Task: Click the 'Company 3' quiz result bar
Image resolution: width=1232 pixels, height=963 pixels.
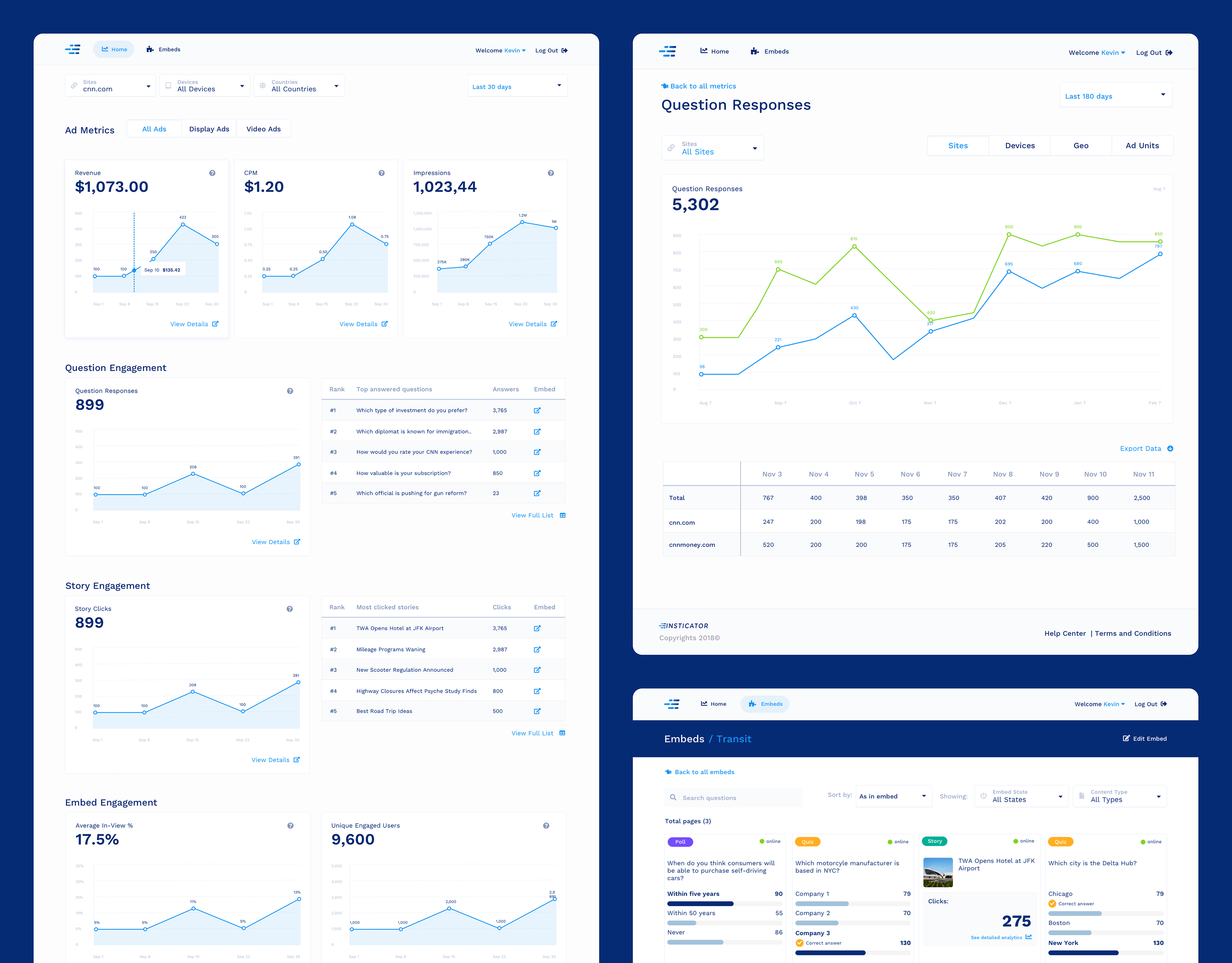Action: pos(853,953)
